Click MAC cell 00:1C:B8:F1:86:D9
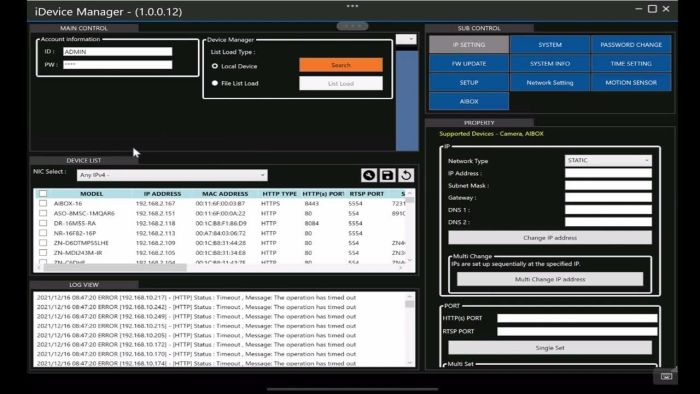This screenshot has height=394, width=700. [221, 223]
